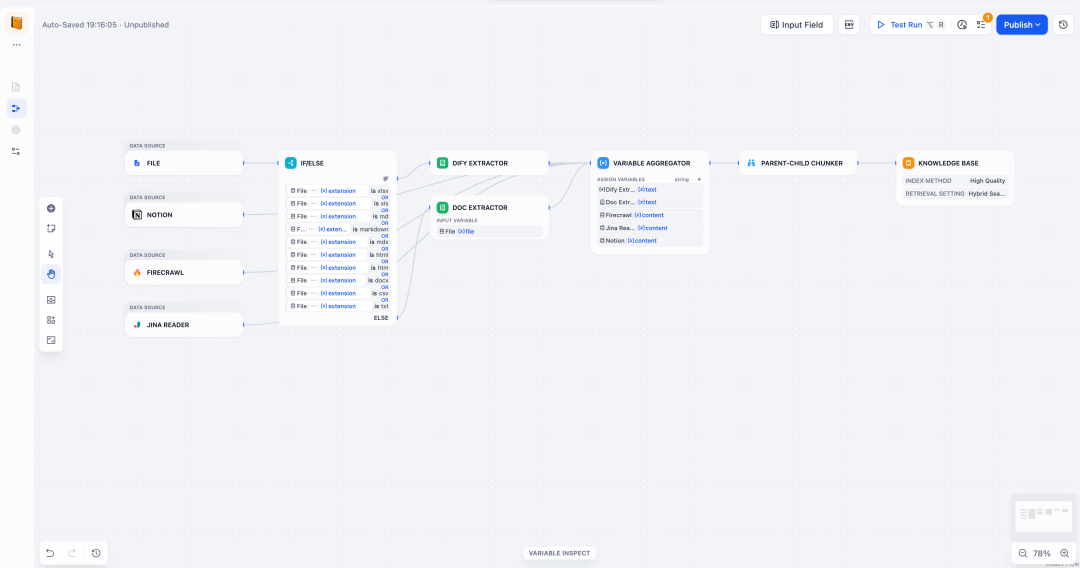Click the IF/ELSE node branch icon
The image size is (1080, 568).
[x=291, y=163]
